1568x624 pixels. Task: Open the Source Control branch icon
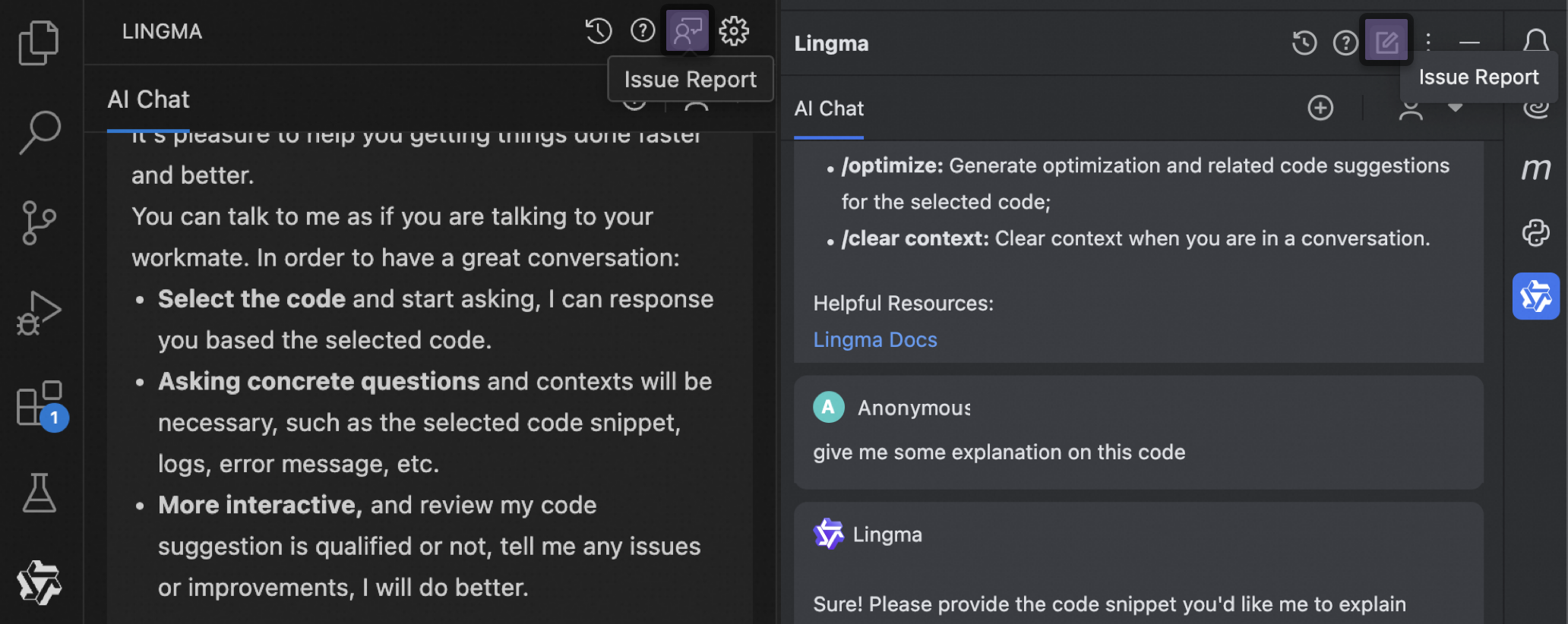point(39,222)
